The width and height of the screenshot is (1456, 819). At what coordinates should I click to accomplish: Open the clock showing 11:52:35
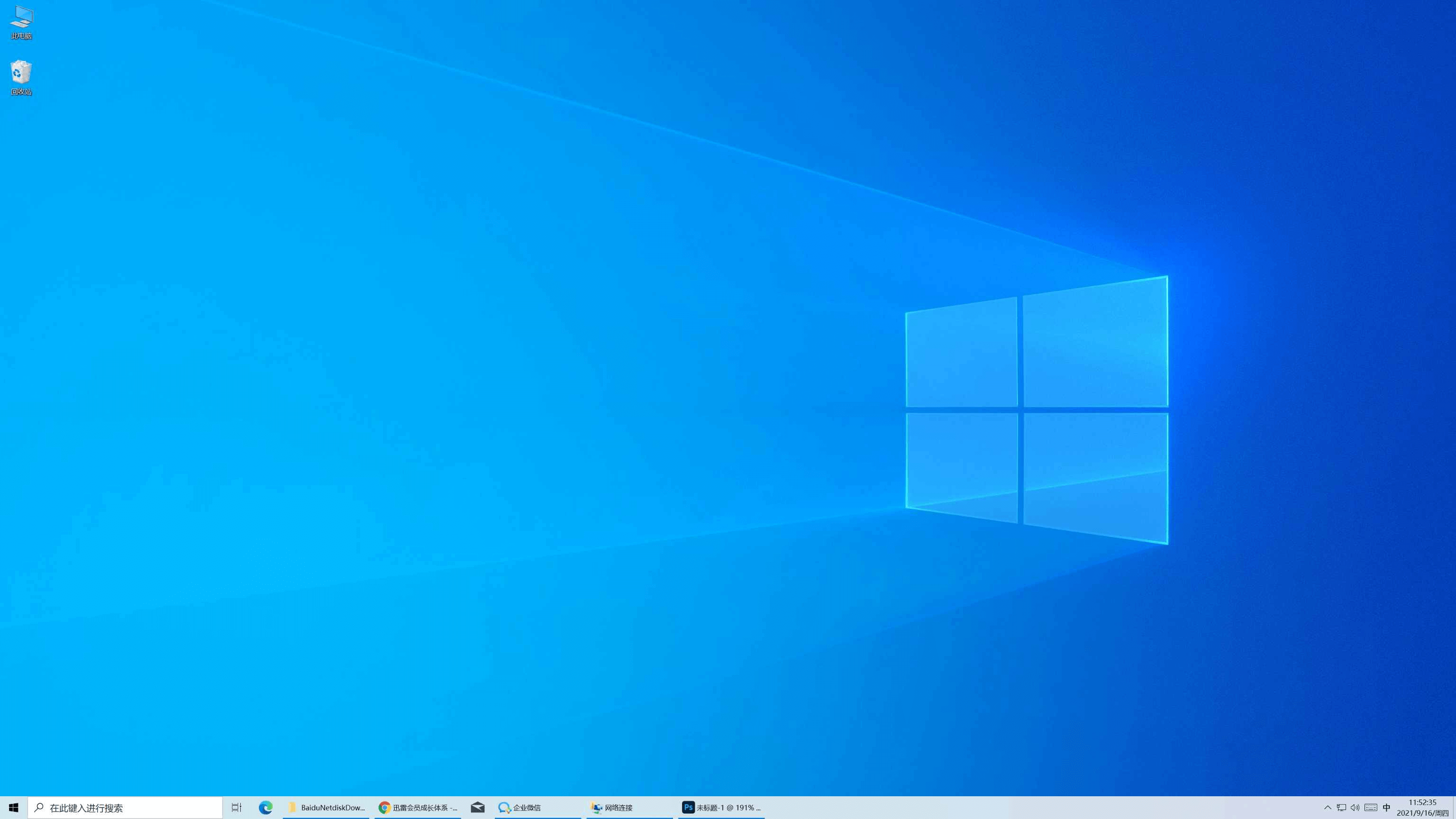(x=1422, y=808)
